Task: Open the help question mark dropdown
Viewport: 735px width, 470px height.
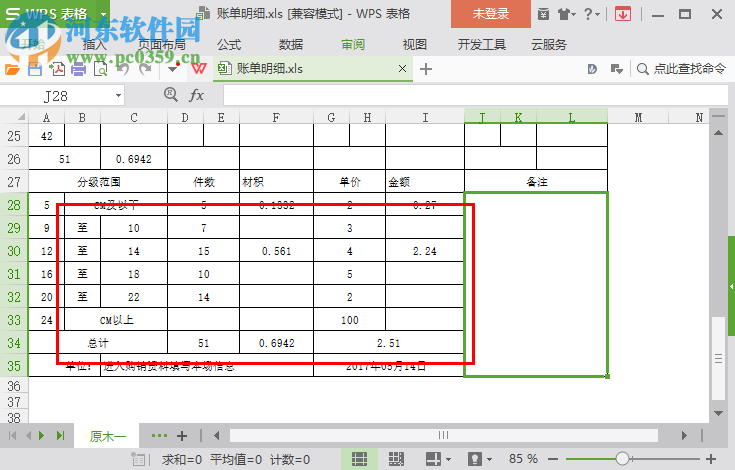Action: pyautogui.click(x=592, y=15)
